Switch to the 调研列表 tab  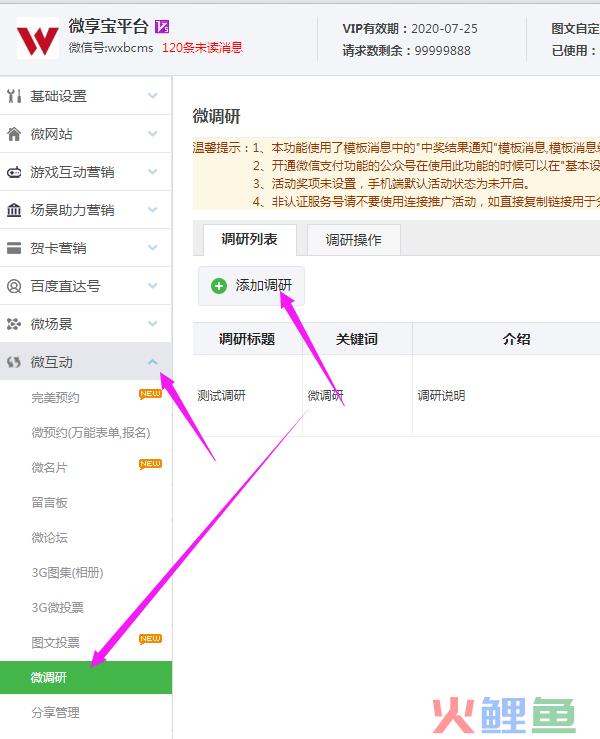pos(249,240)
